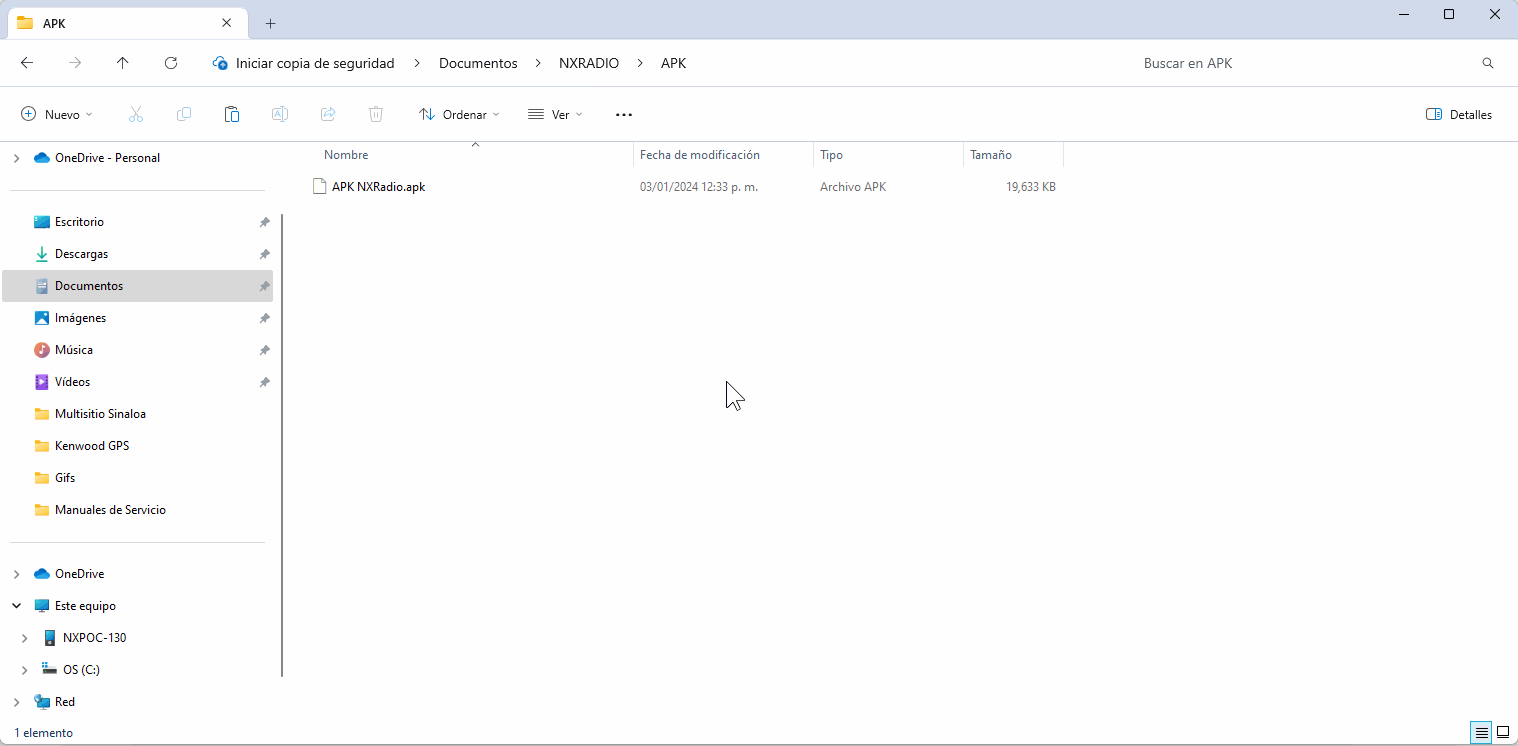This screenshot has height=746, width=1518.
Task: Open a new tab with plus button
Action: tap(270, 23)
